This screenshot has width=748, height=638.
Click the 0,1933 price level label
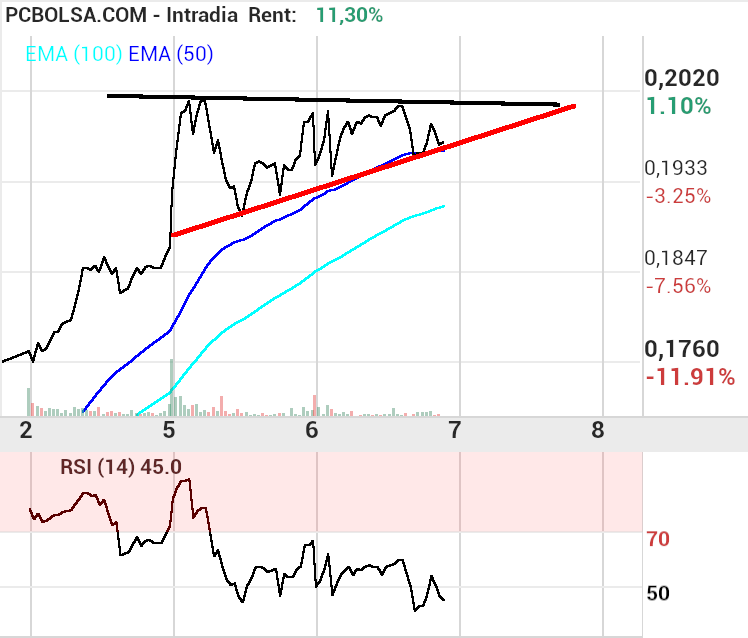(x=677, y=168)
